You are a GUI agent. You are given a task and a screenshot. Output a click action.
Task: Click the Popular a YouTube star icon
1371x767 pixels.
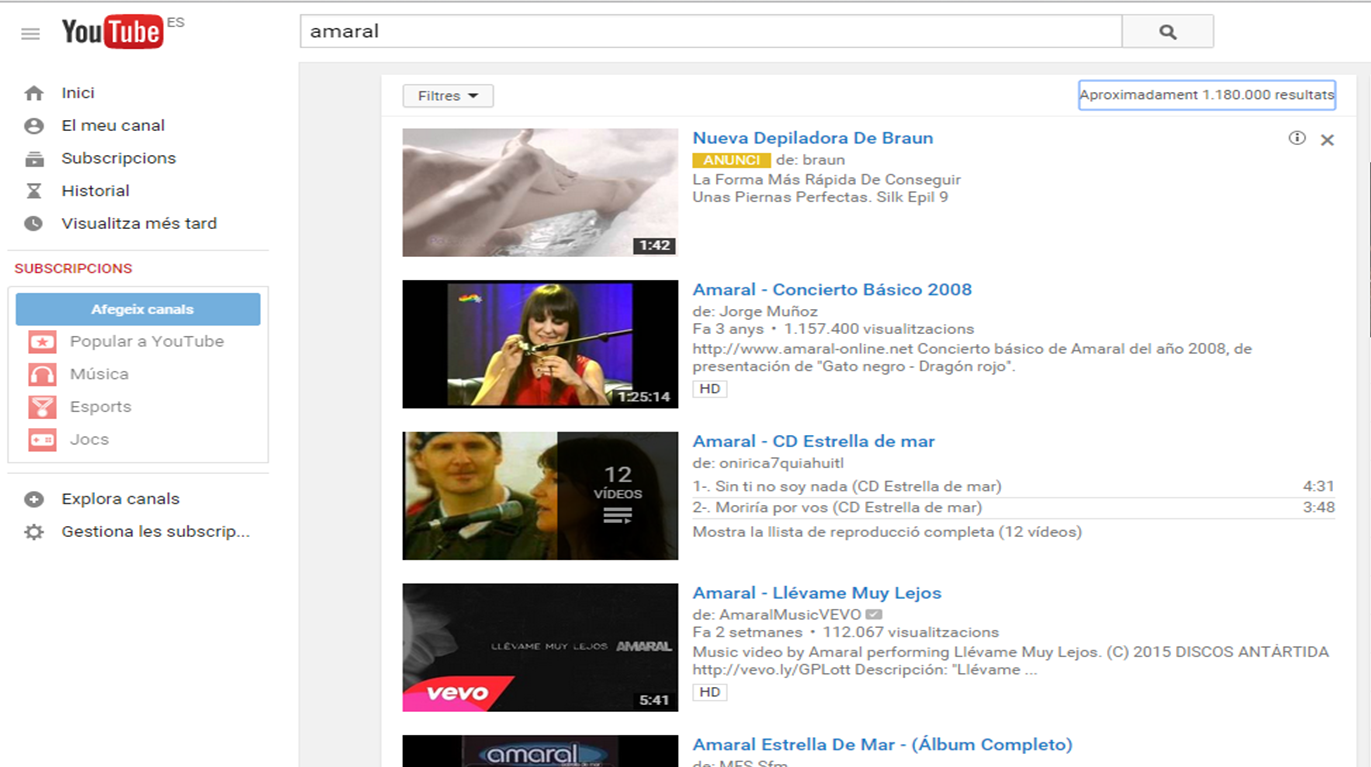(42, 342)
